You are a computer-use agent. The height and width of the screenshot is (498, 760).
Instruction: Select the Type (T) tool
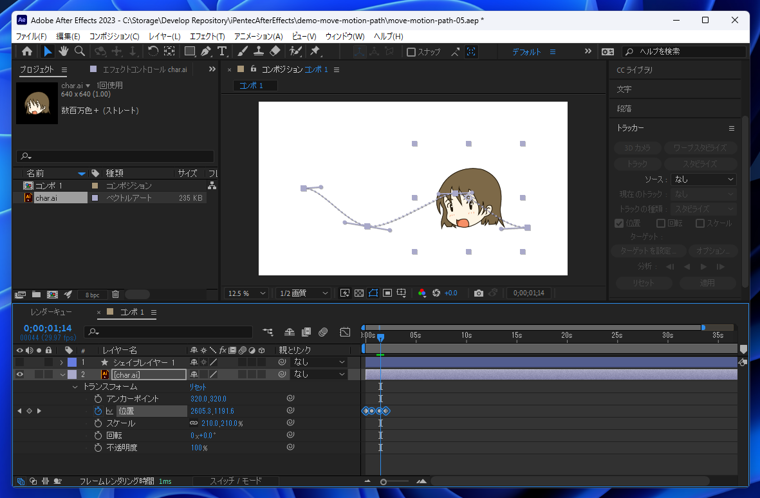[x=222, y=51]
